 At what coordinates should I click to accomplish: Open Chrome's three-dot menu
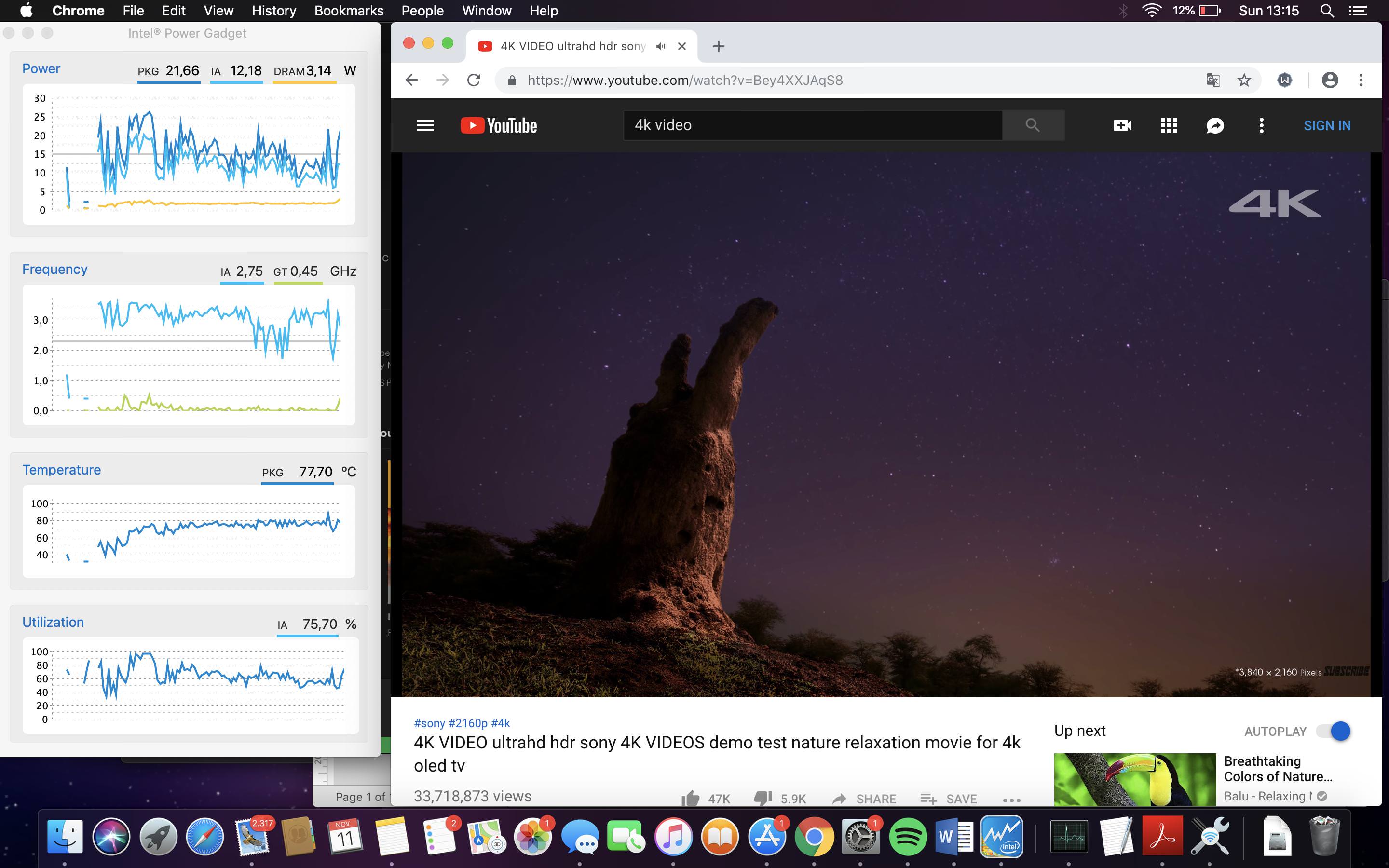1360,81
